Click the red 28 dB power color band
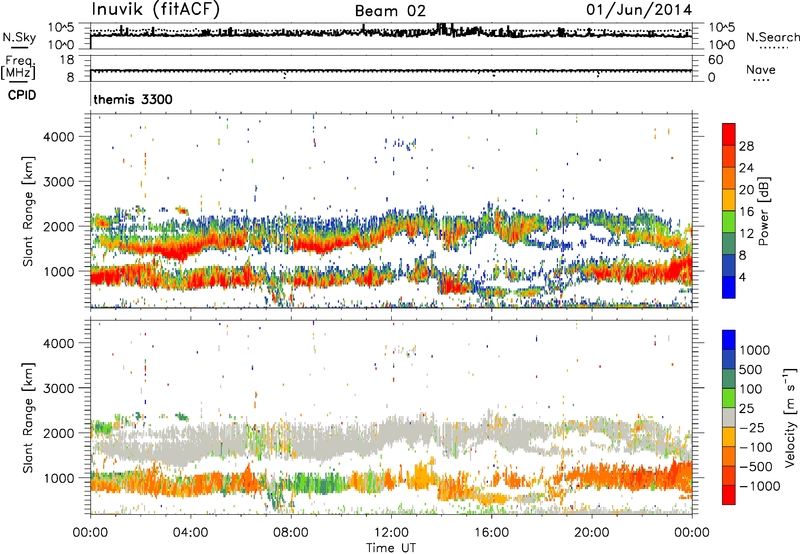Viewport: 800px width, 554px height. tap(729, 134)
